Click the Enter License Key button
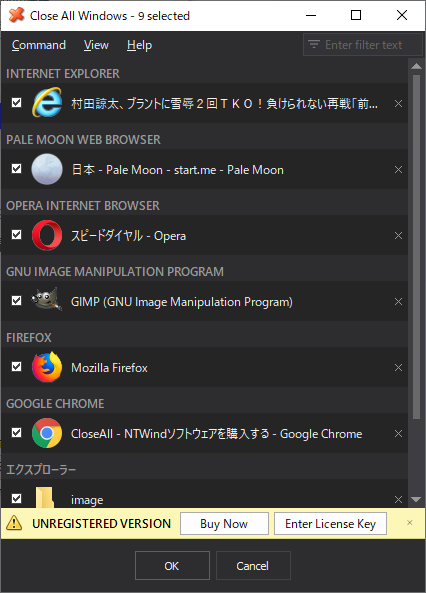This screenshot has height=593, width=426. point(330,523)
